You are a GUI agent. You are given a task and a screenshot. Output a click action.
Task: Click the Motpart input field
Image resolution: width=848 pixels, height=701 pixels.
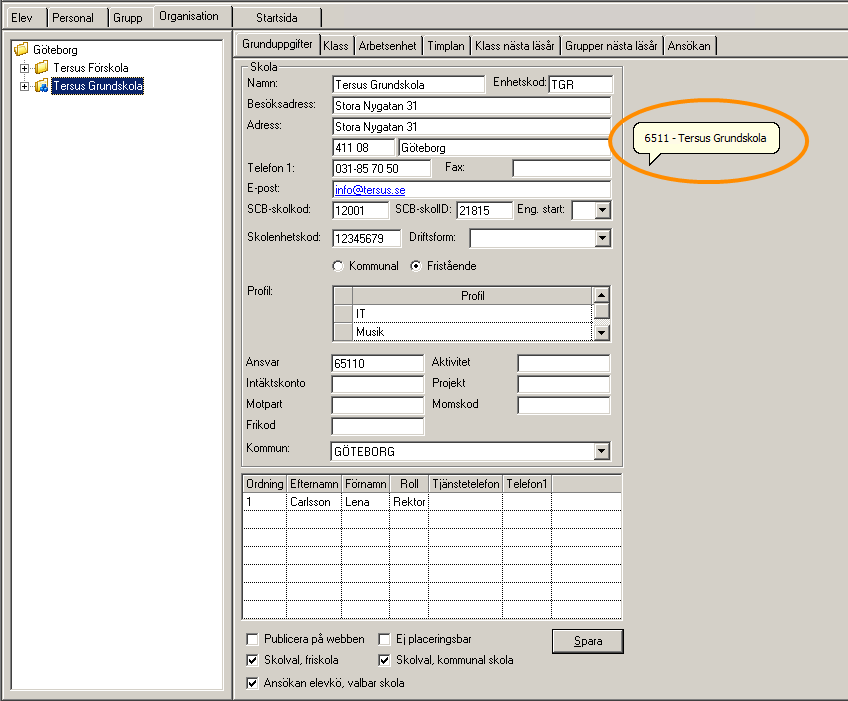tap(377, 406)
